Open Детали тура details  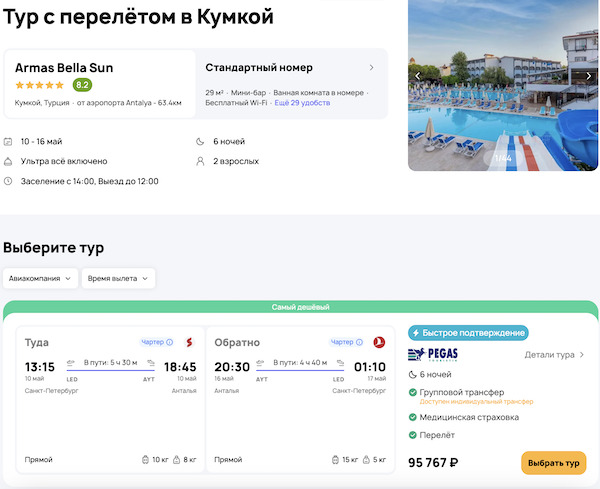tap(555, 354)
